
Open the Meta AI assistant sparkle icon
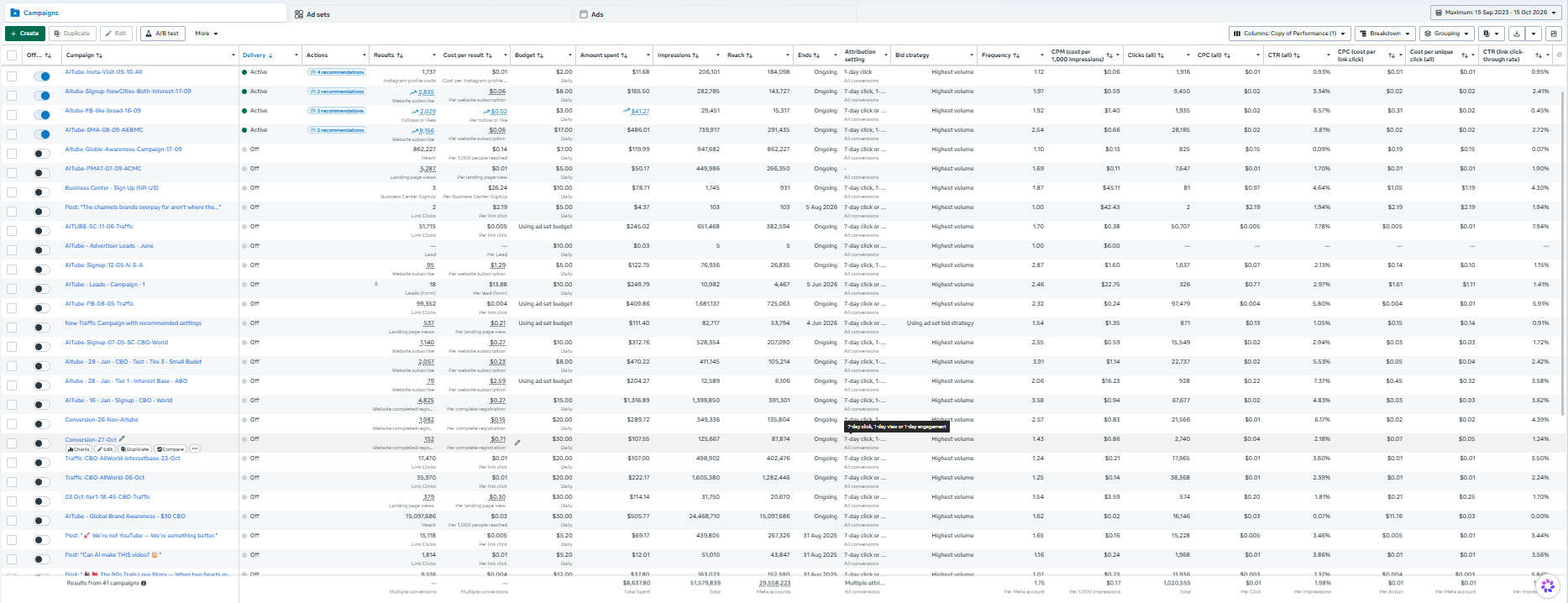click(x=1549, y=585)
